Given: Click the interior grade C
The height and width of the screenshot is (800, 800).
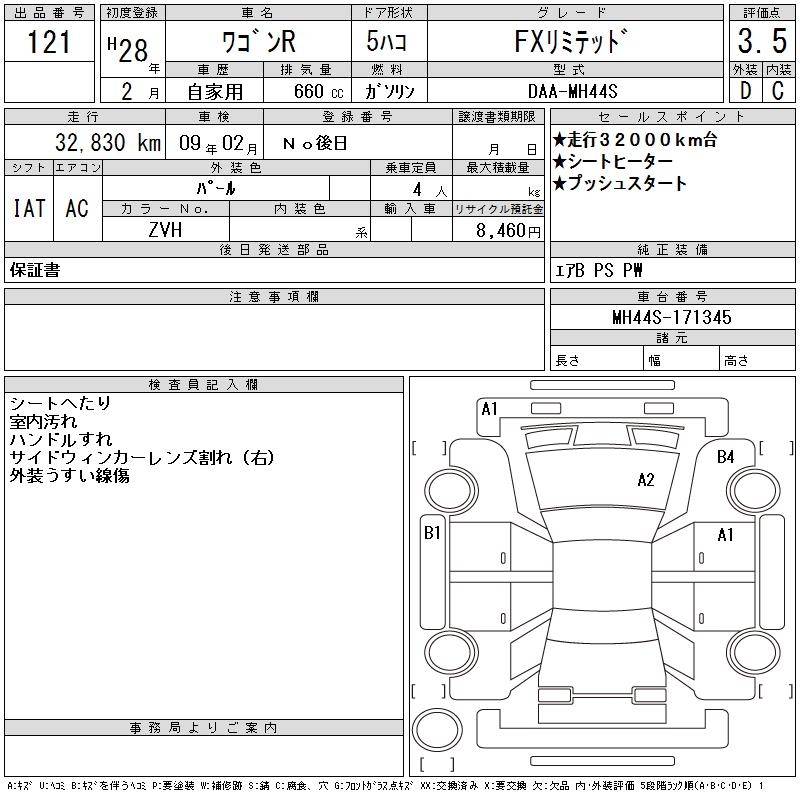Looking at the screenshot, I should point(778,91).
